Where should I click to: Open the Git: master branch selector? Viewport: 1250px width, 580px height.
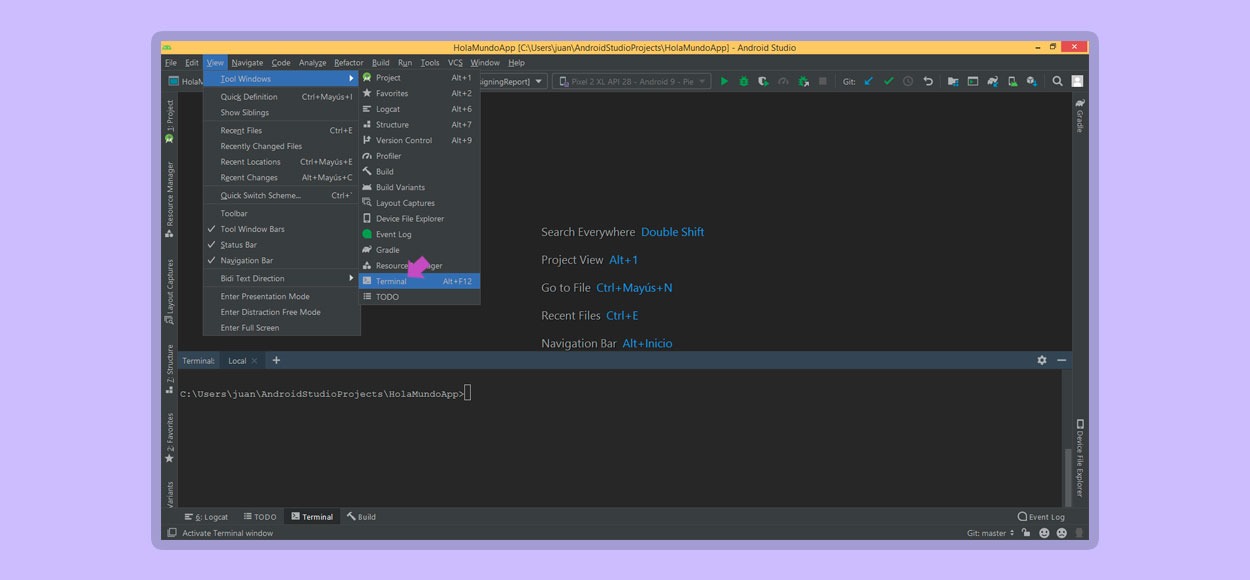click(990, 533)
